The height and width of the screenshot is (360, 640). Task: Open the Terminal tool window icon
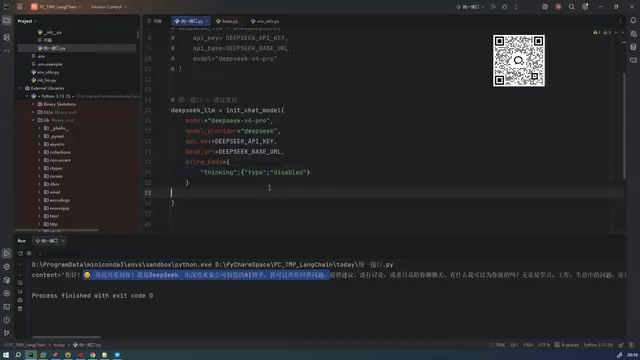(x=7, y=307)
